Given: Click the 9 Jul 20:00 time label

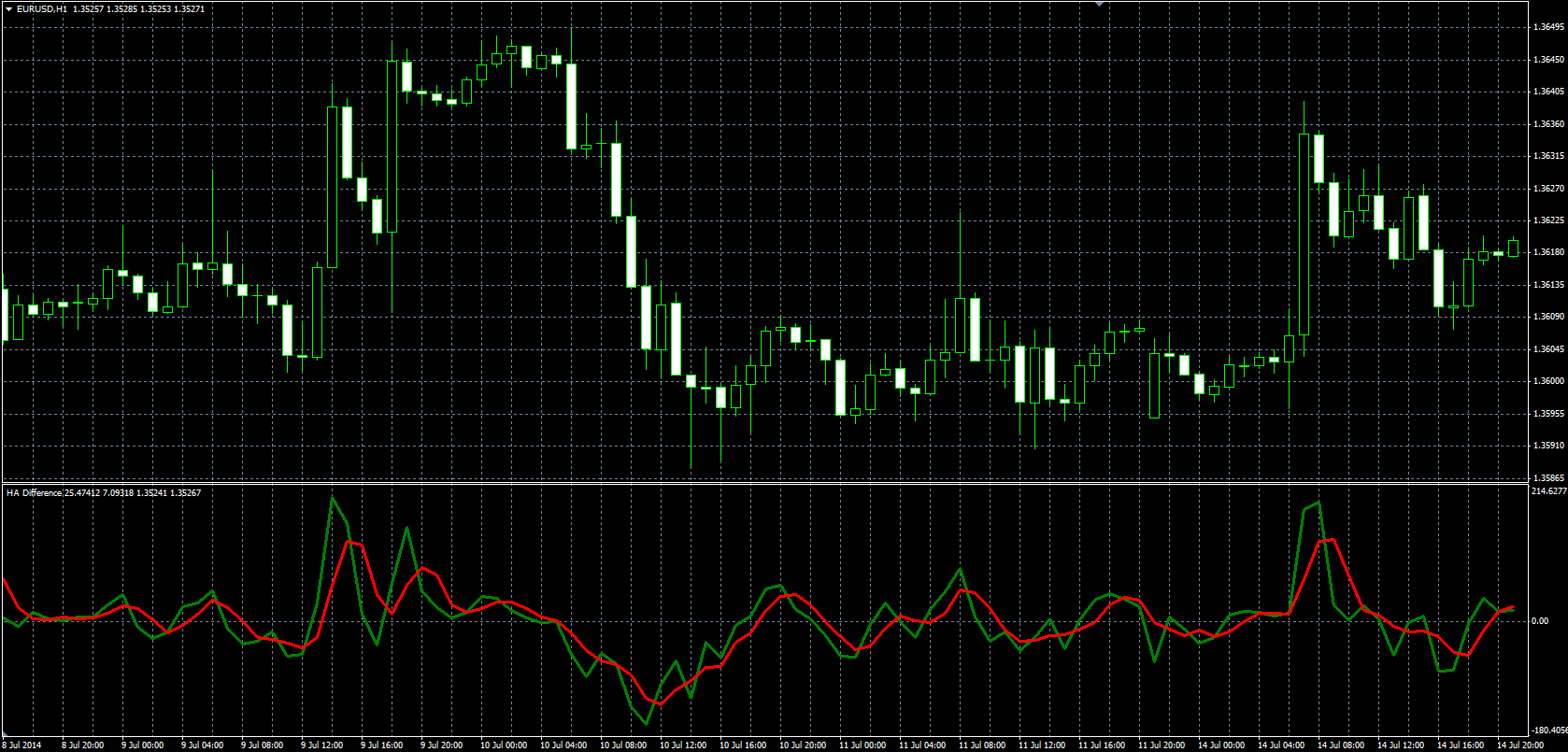Looking at the screenshot, I should click(x=442, y=745).
